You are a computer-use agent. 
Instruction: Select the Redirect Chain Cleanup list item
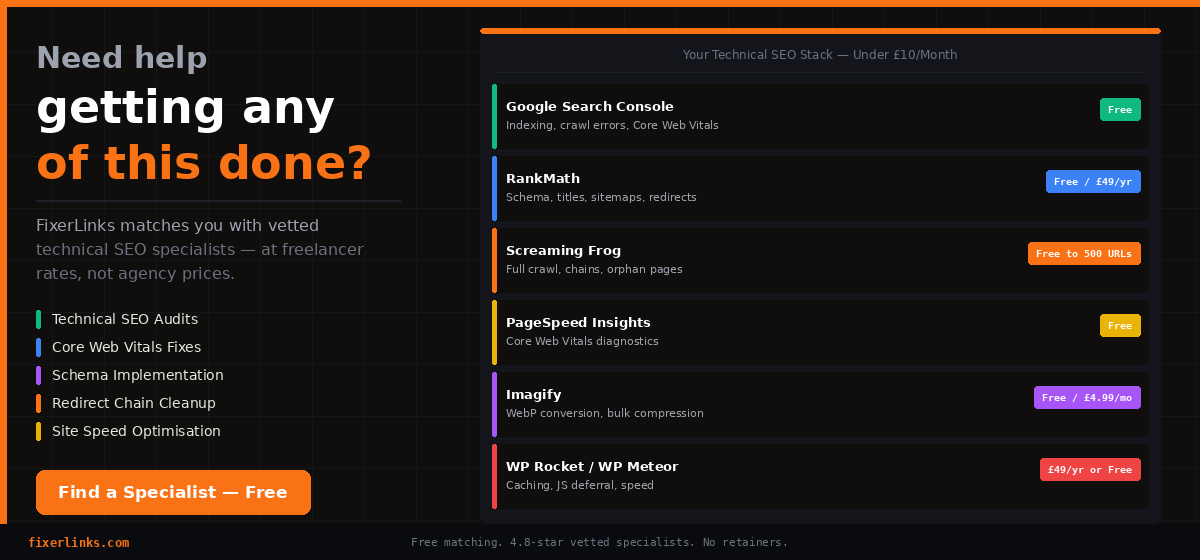126,403
